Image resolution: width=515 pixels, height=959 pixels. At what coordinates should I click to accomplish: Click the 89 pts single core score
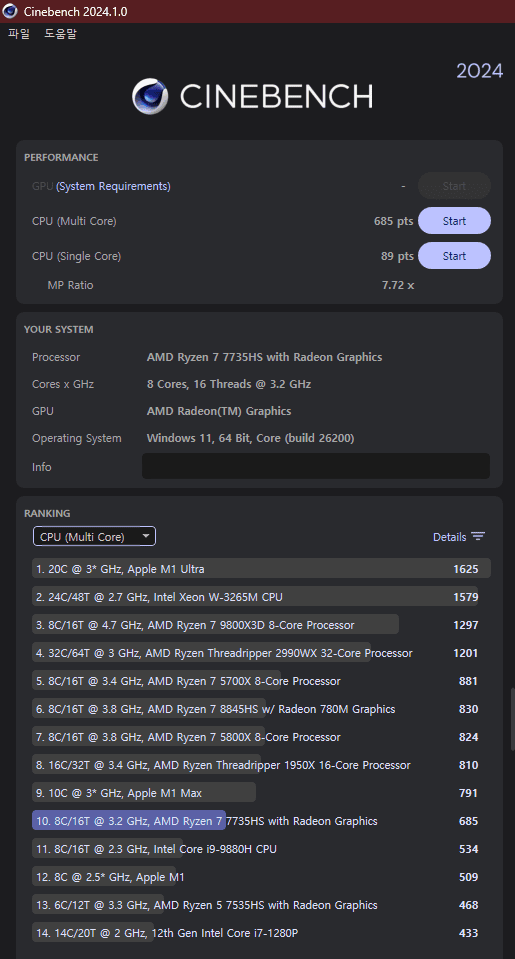[397, 256]
